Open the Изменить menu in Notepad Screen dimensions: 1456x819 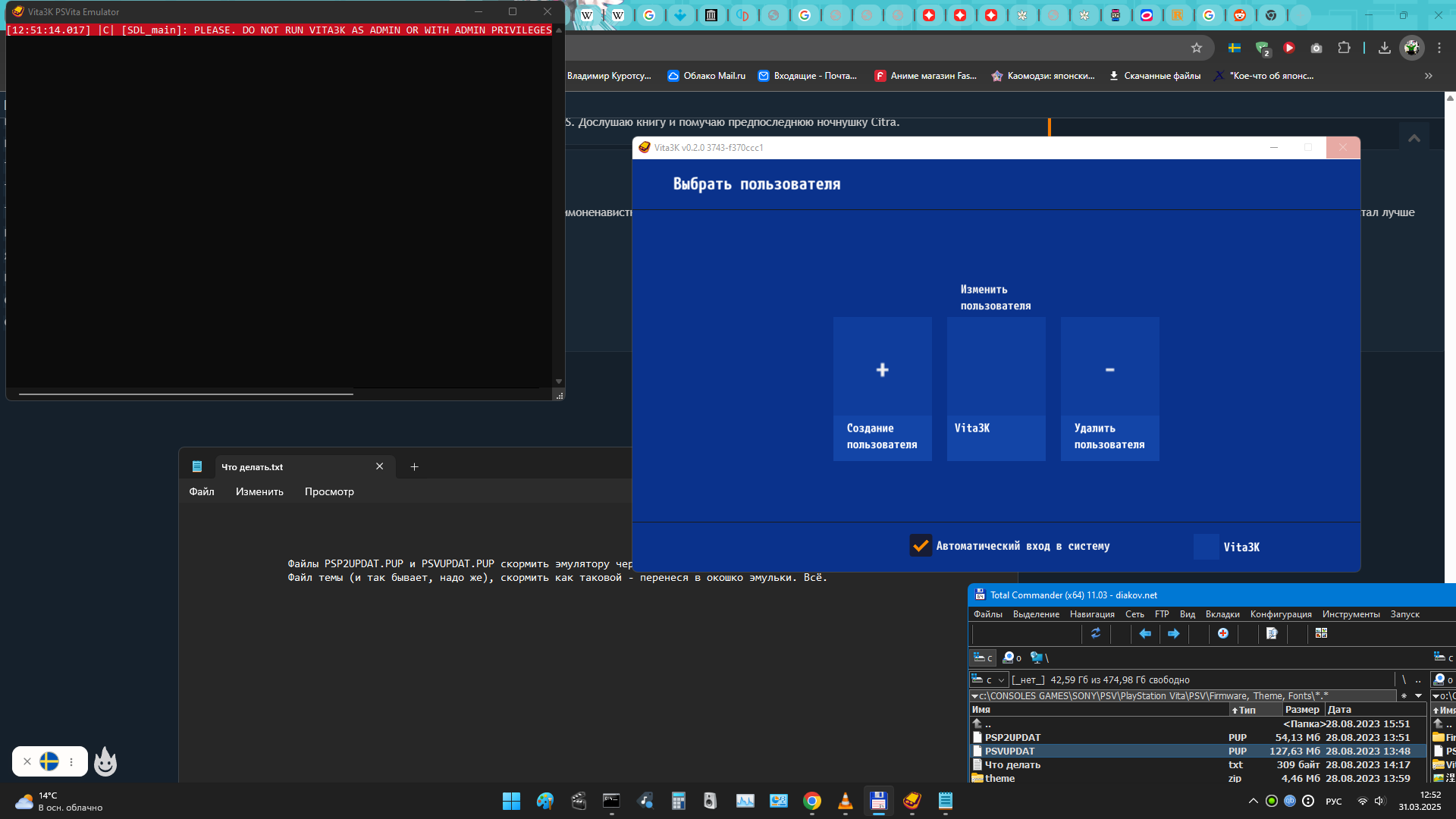point(259,491)
